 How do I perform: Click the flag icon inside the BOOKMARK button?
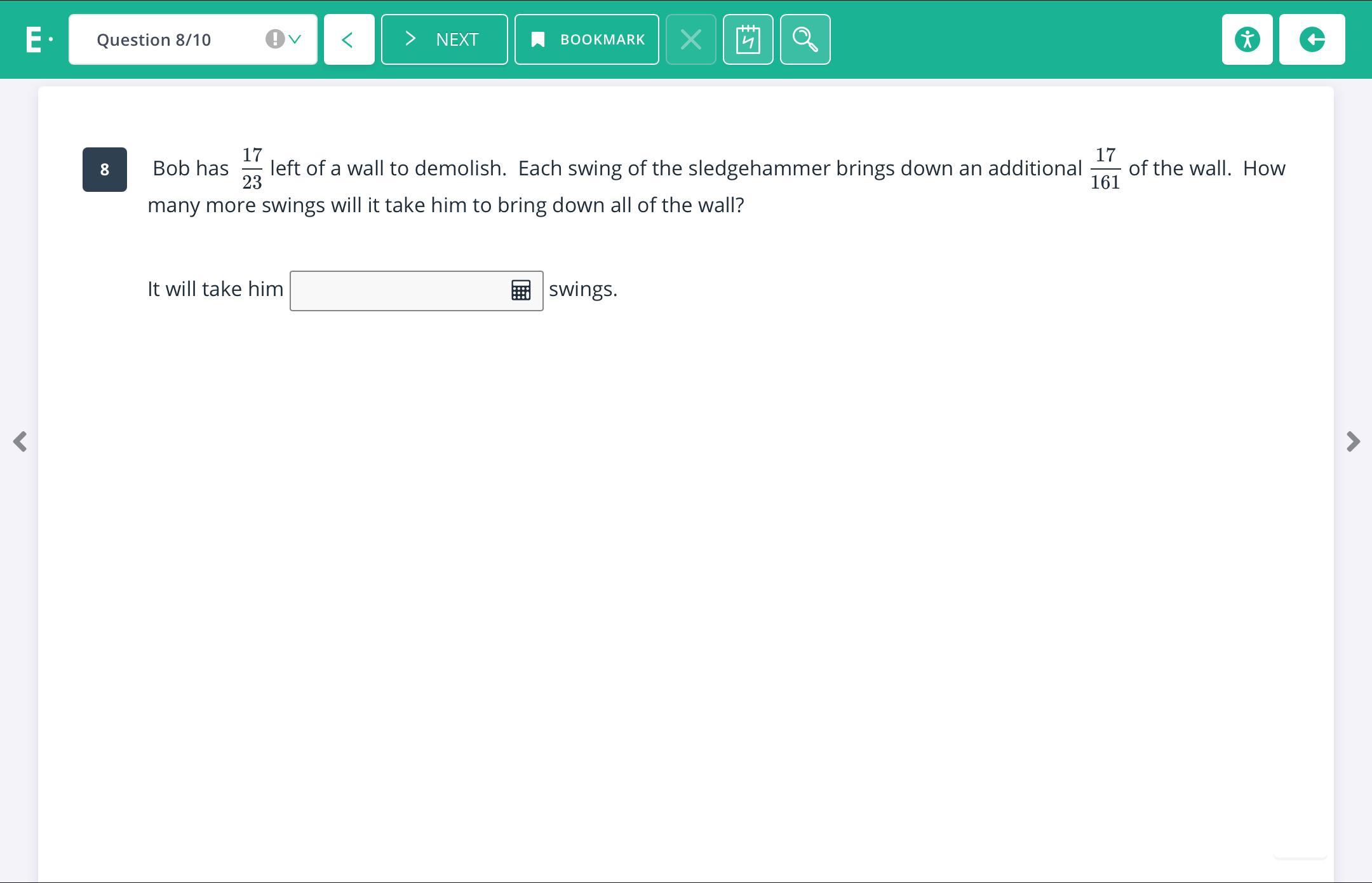[x=537, y=40]
